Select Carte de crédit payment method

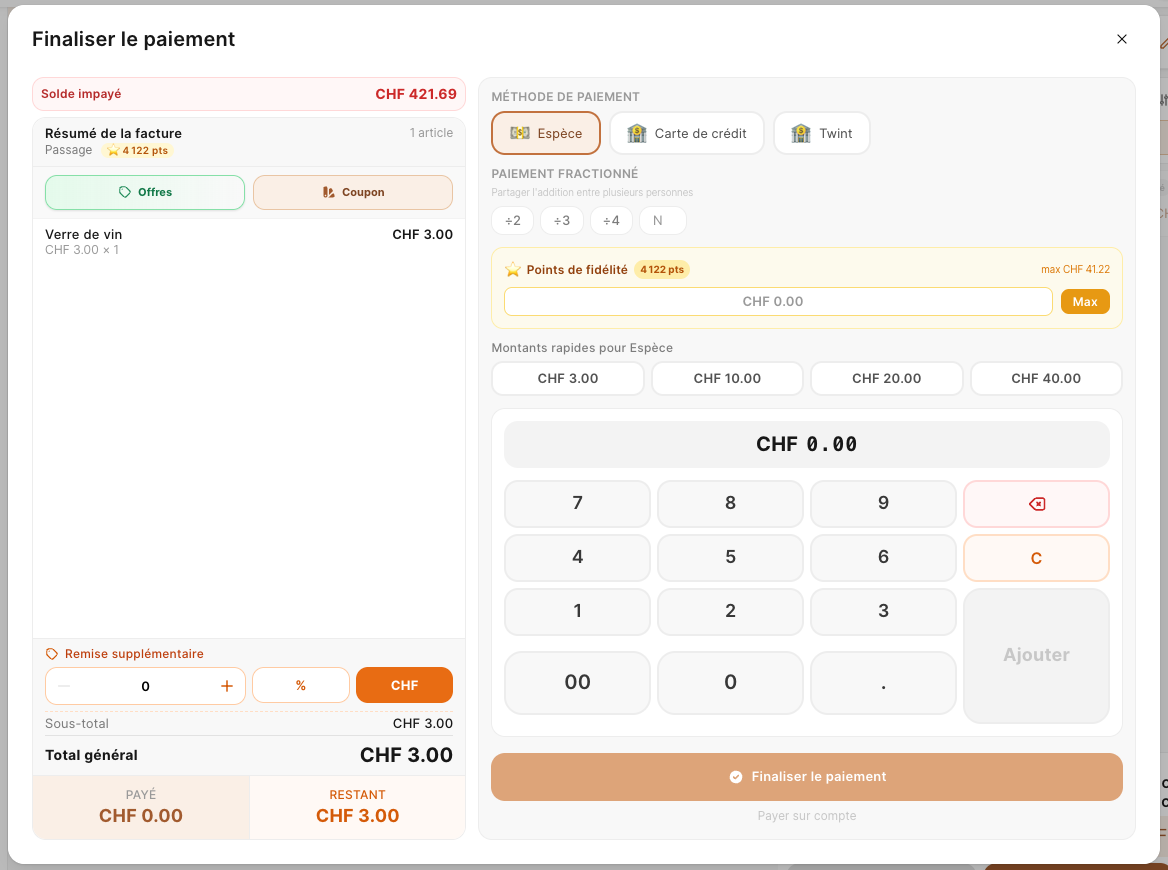click(687, 133)
